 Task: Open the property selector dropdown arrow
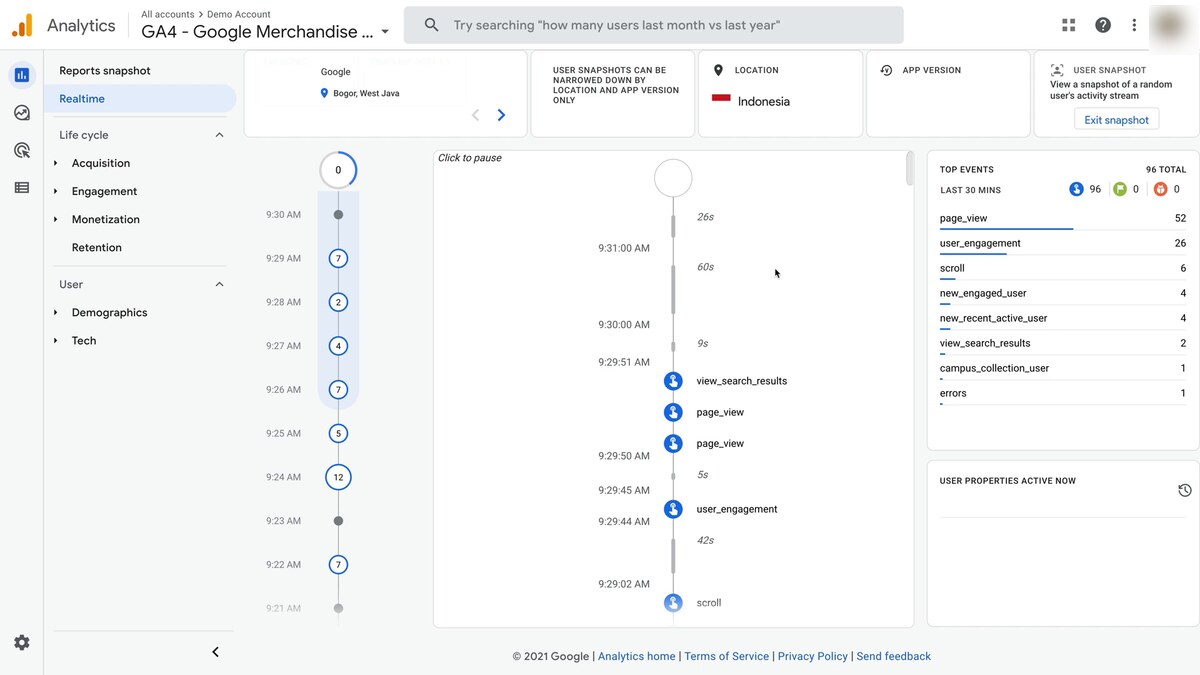[x=385, y=32]
